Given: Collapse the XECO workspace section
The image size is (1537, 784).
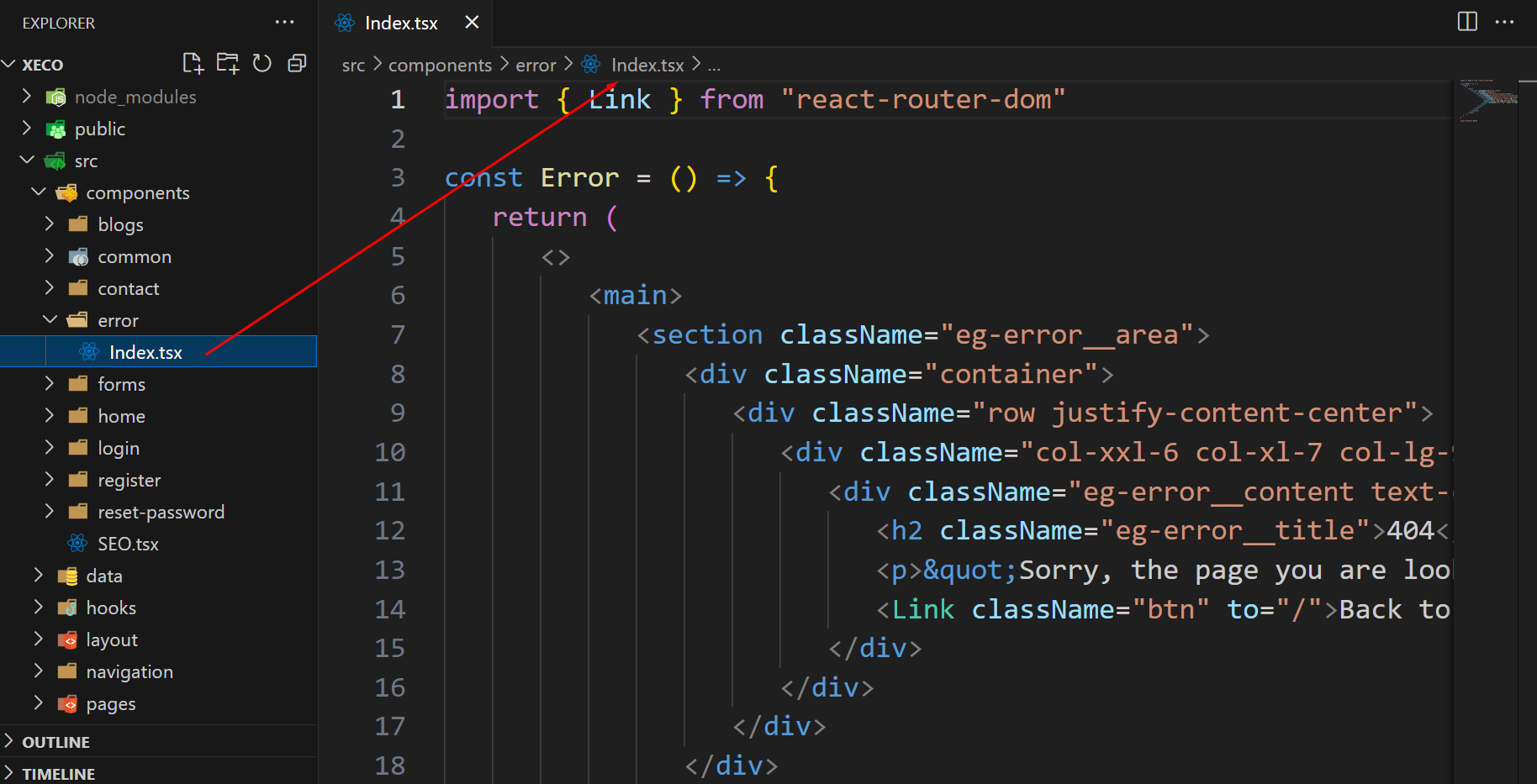Looking at the screenshot, I should [9, 64].
